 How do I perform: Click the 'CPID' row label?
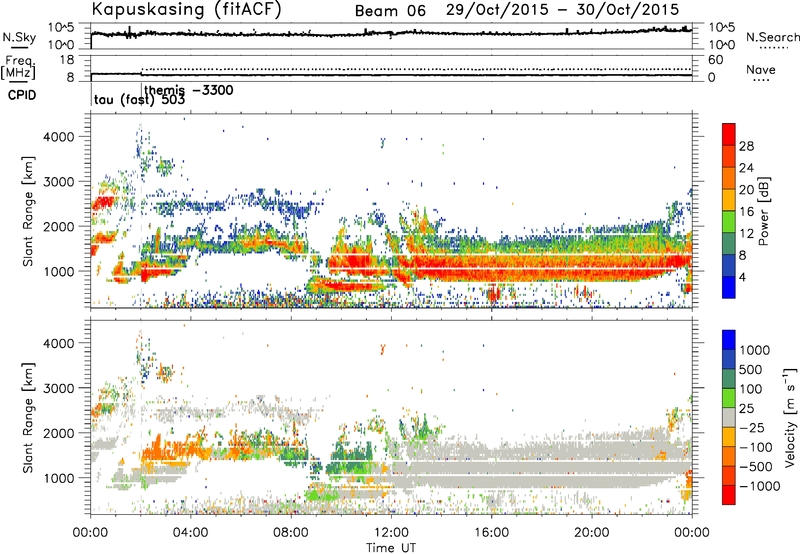click(22, 95)
